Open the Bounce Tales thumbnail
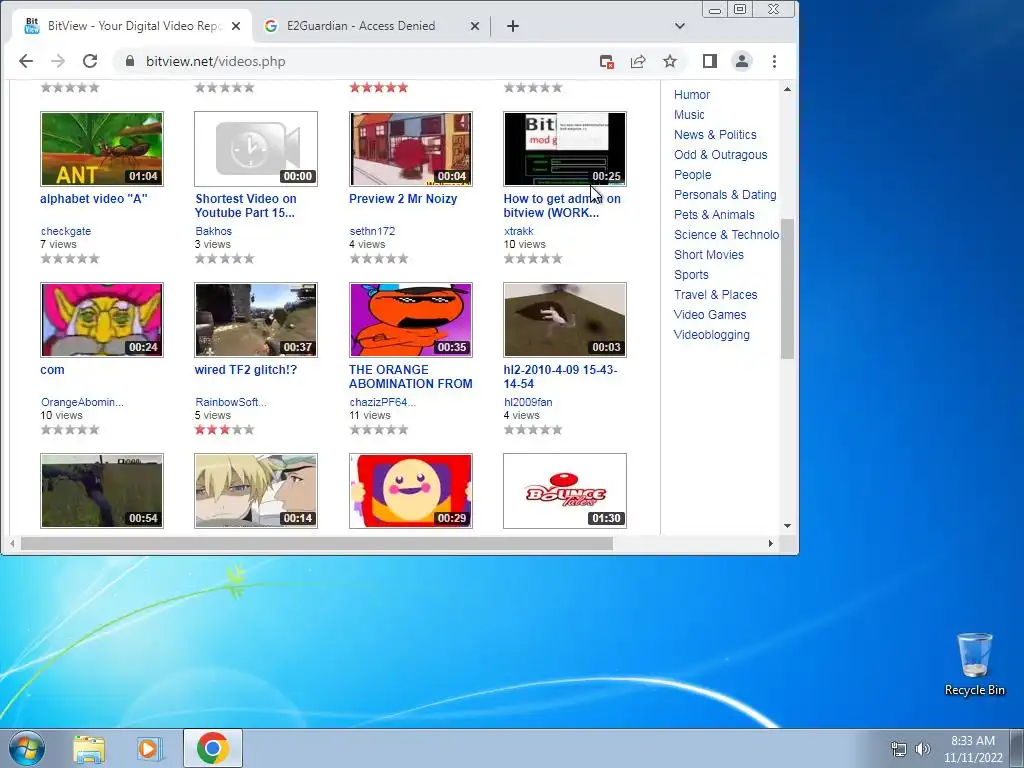 point(565,491)
